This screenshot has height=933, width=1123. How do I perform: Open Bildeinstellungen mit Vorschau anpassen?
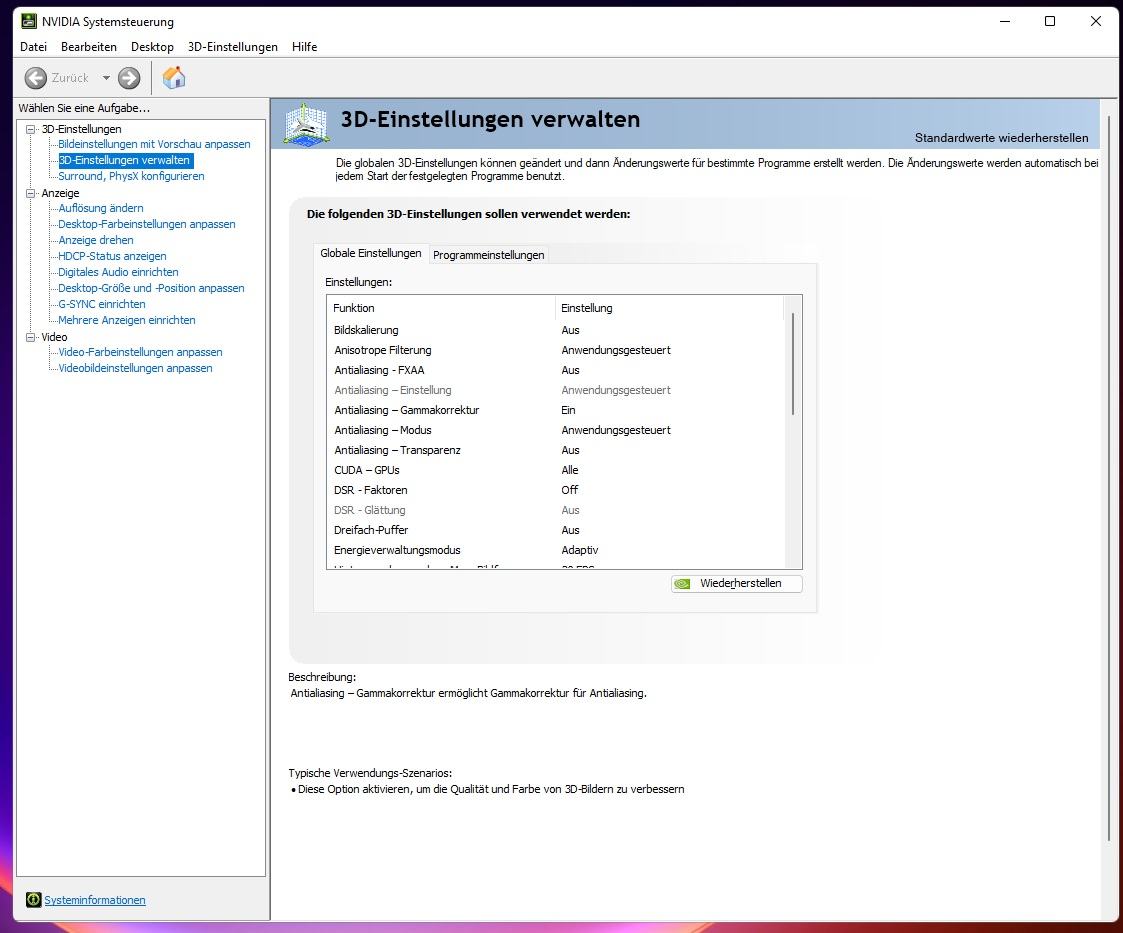click(154, 144)
